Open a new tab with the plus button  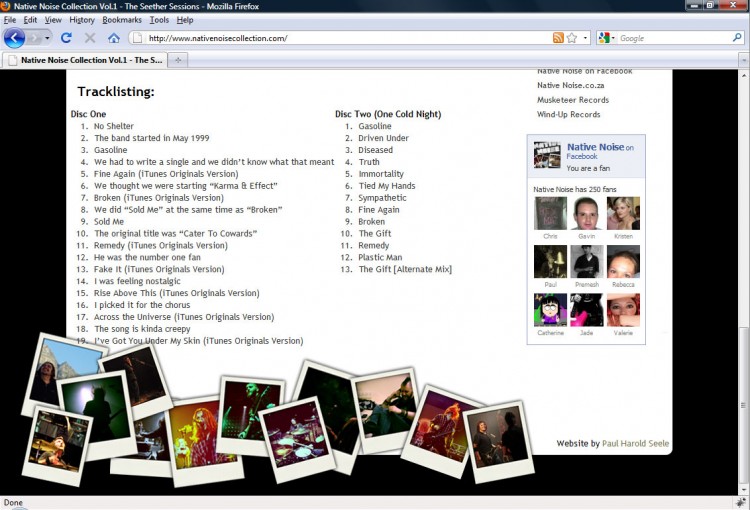point(178,60)
